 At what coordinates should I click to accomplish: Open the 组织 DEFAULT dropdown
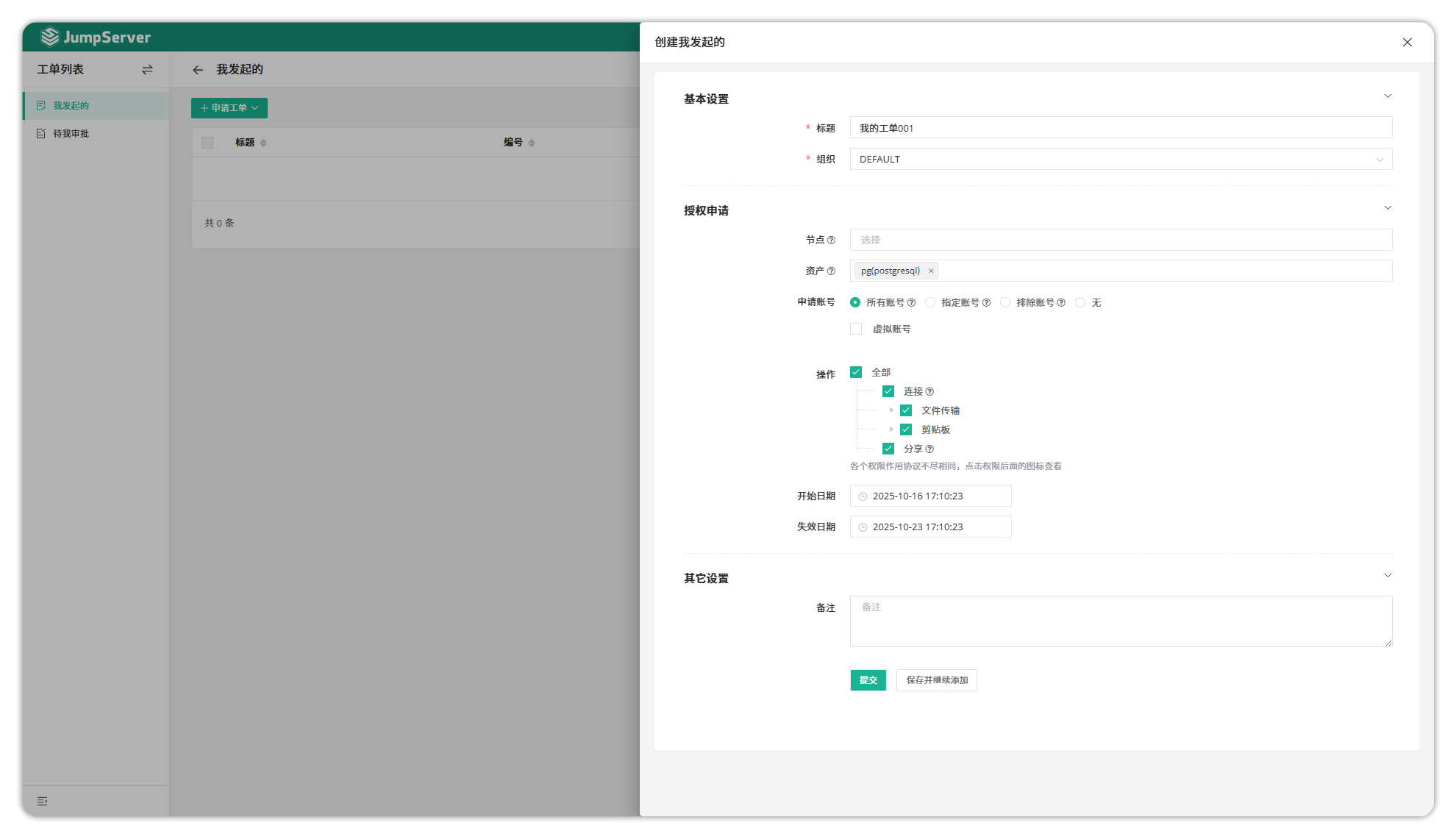[x=1120, y=160]
